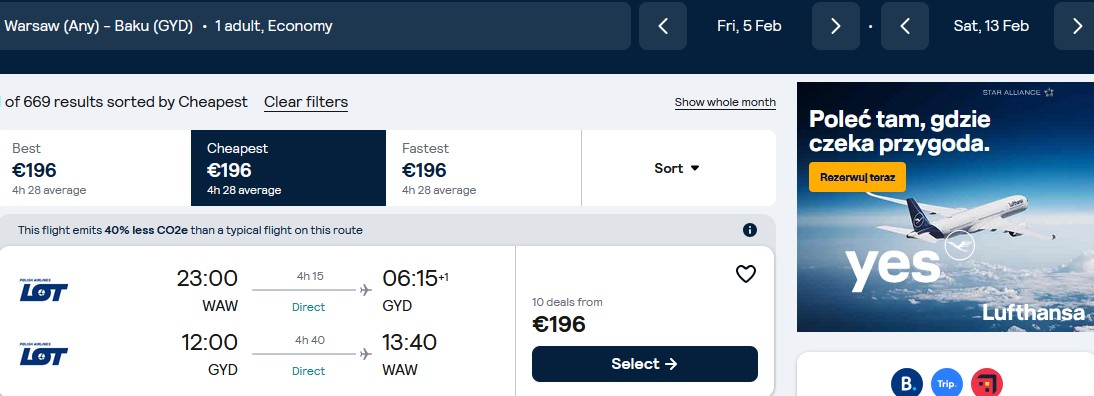Clear filters link
1094x396 pixels.
point(306,102)
